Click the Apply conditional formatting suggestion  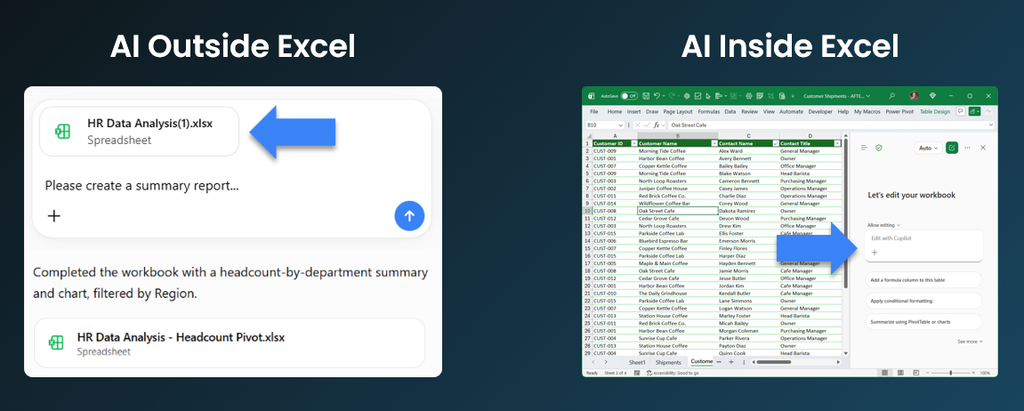(x=923, y=301)
